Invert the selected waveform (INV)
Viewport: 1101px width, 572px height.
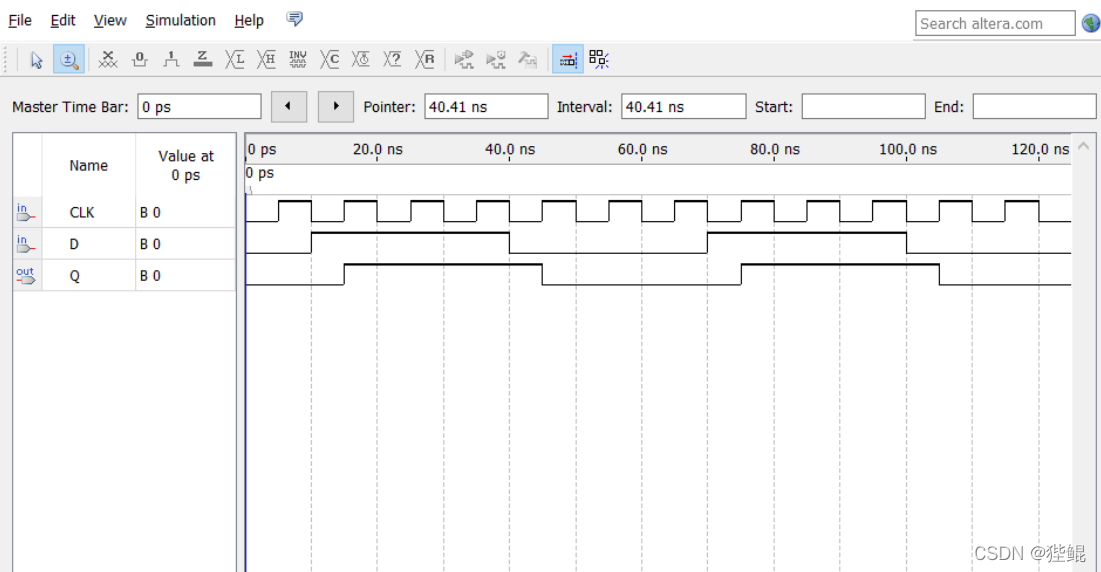pos(298,60)
